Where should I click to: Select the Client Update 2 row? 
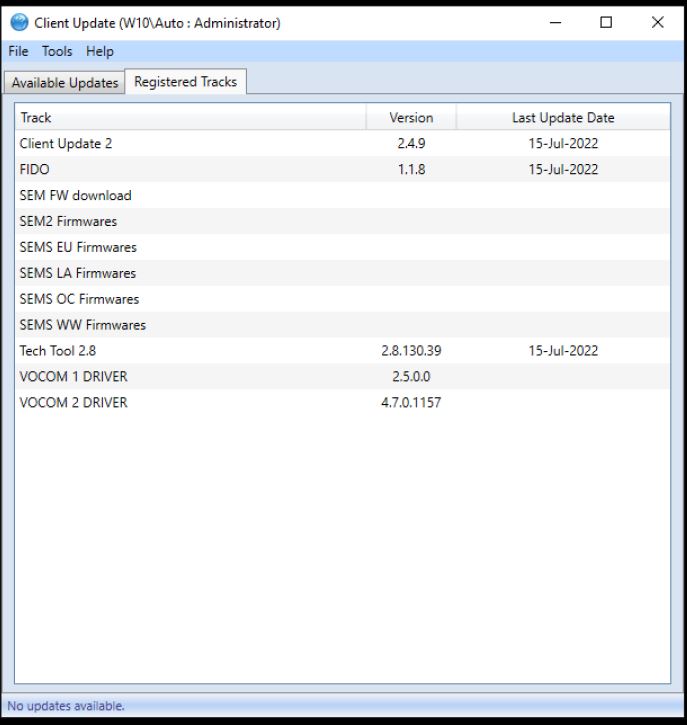tap(342, 143)
